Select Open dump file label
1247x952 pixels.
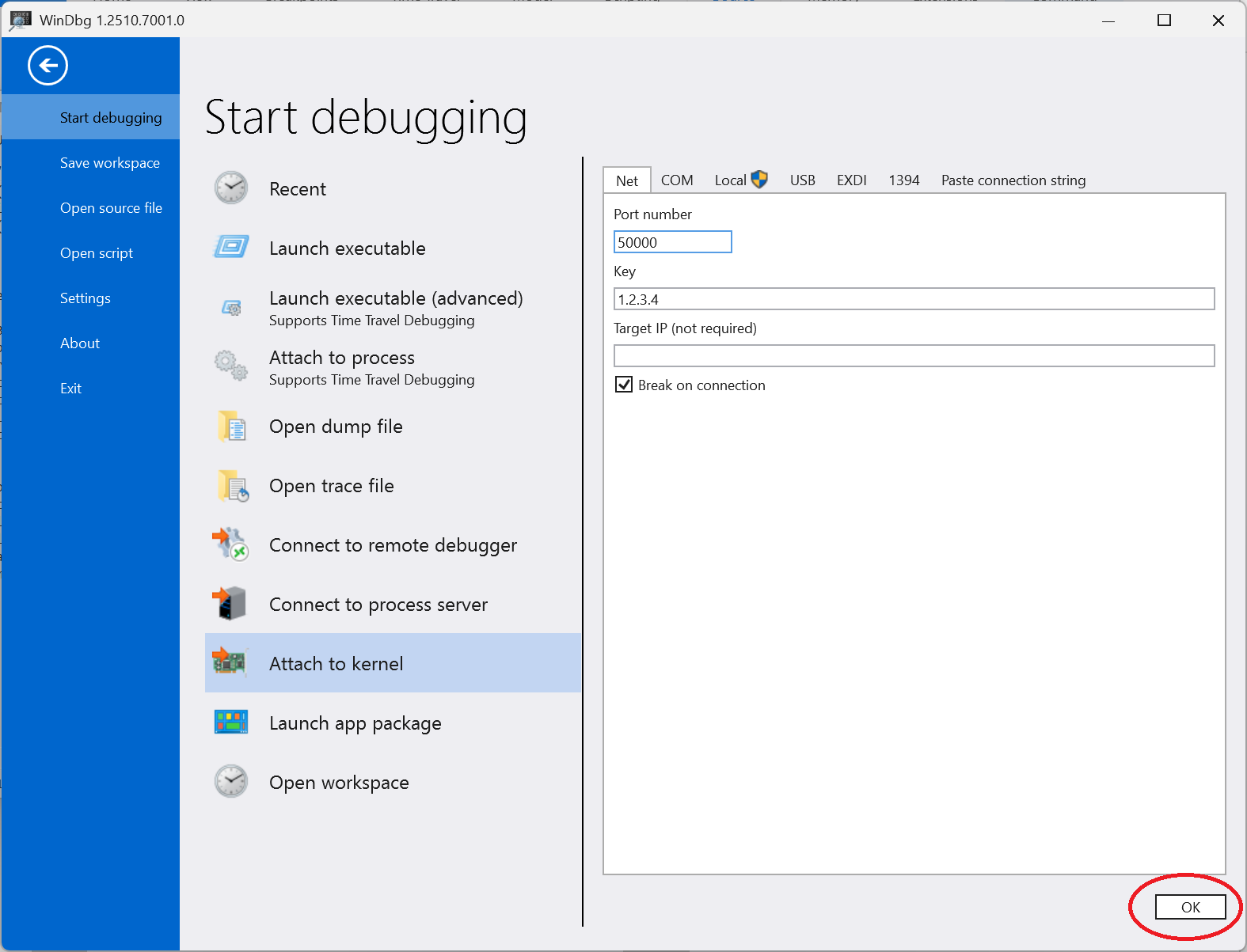(x=336, y=427)
